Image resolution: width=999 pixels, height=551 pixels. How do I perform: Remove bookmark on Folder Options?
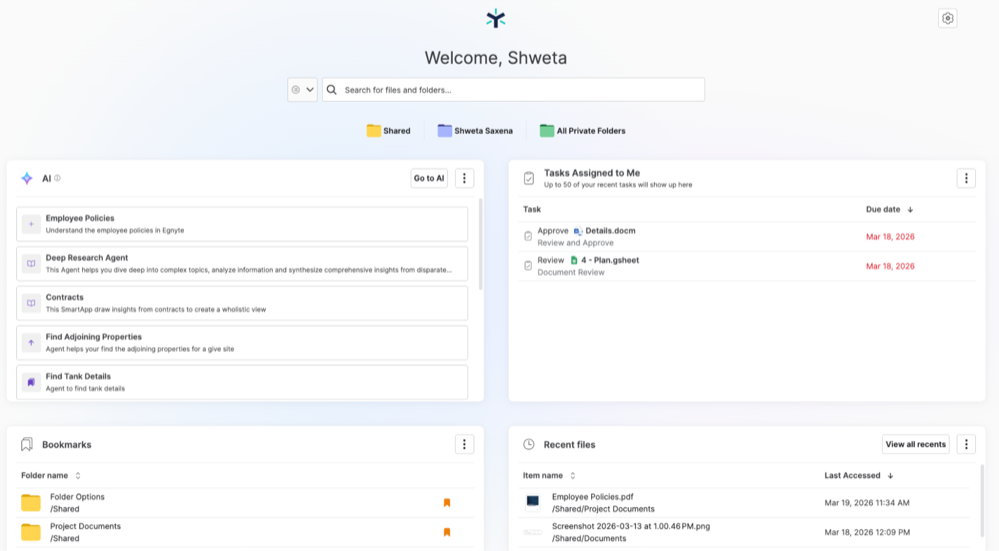pyautogui.click(x=447, y=503)
